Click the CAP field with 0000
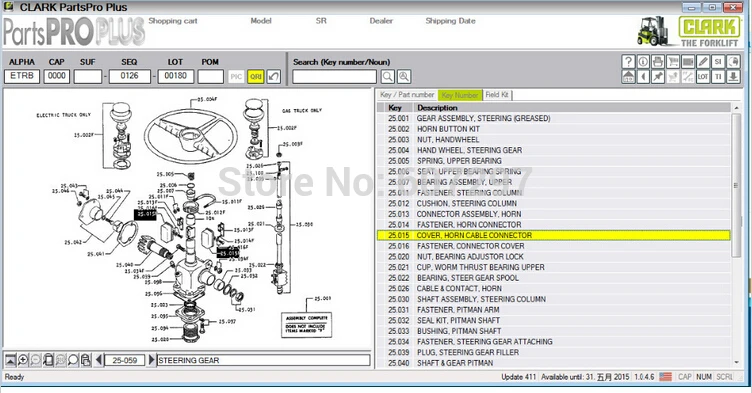752x393 pixels. pos(57,76)
